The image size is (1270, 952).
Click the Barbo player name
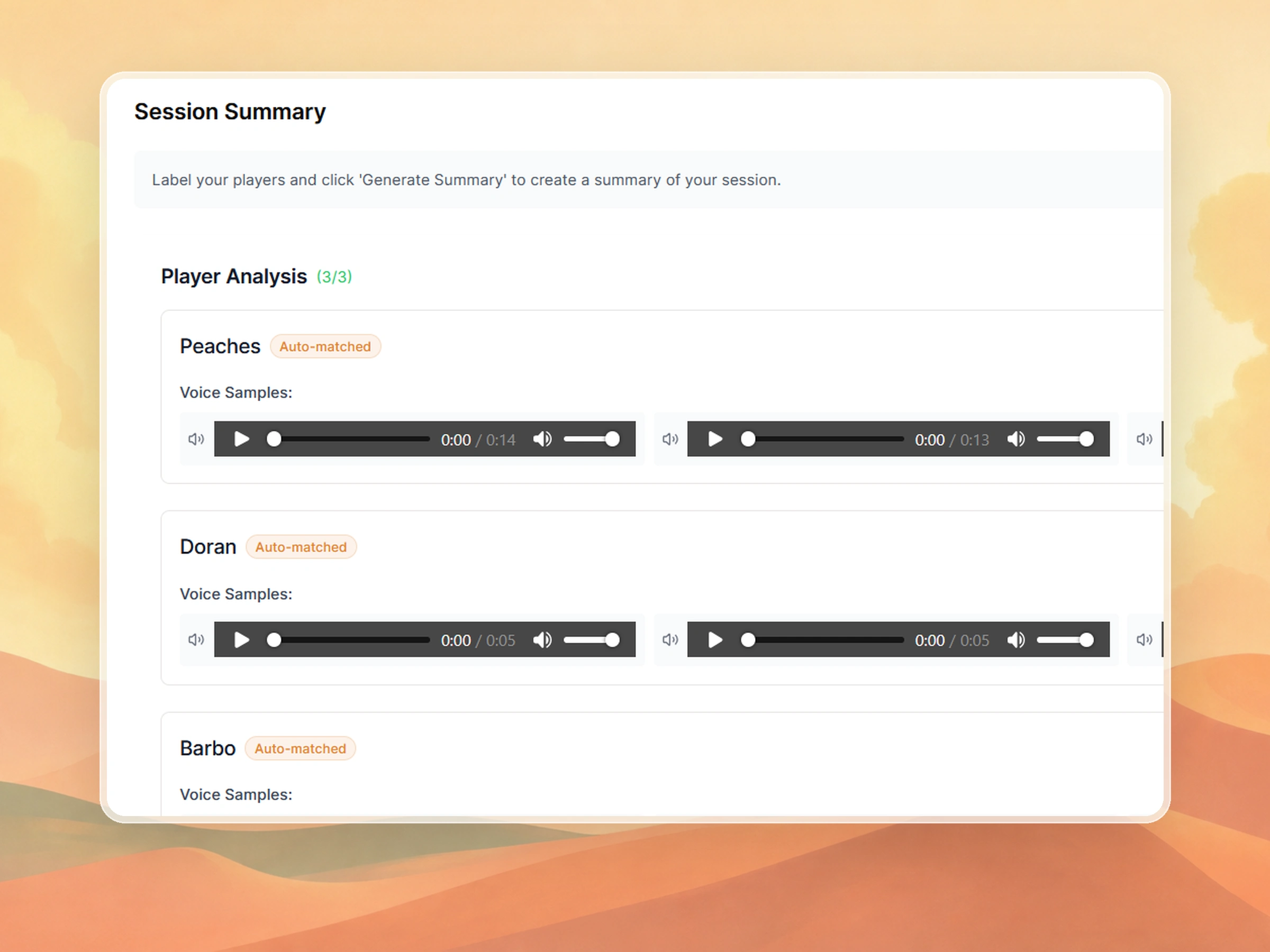tap(207, 749)
